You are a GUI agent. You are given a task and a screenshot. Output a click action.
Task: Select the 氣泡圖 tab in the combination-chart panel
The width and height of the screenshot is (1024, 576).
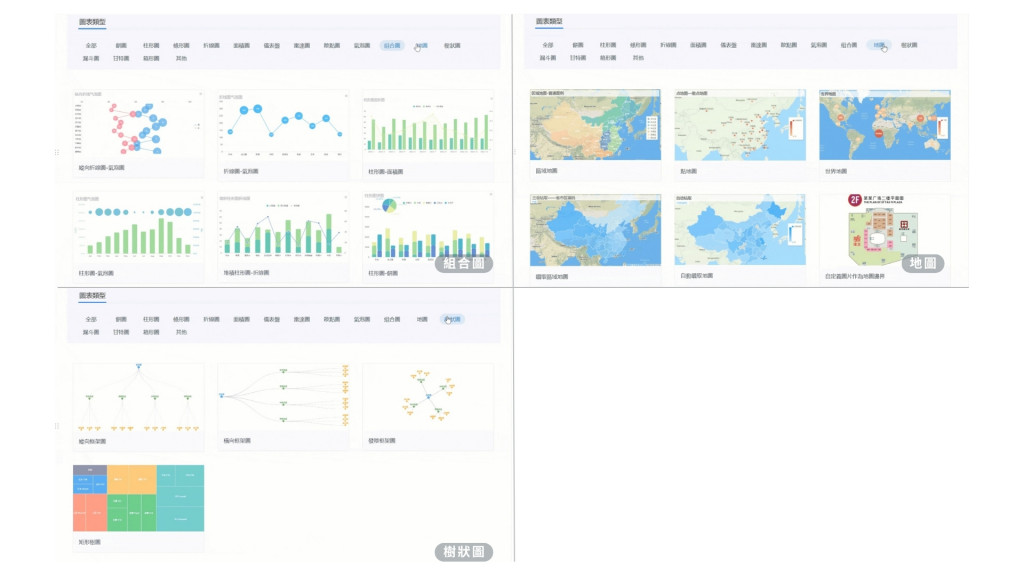pos(362,46)
